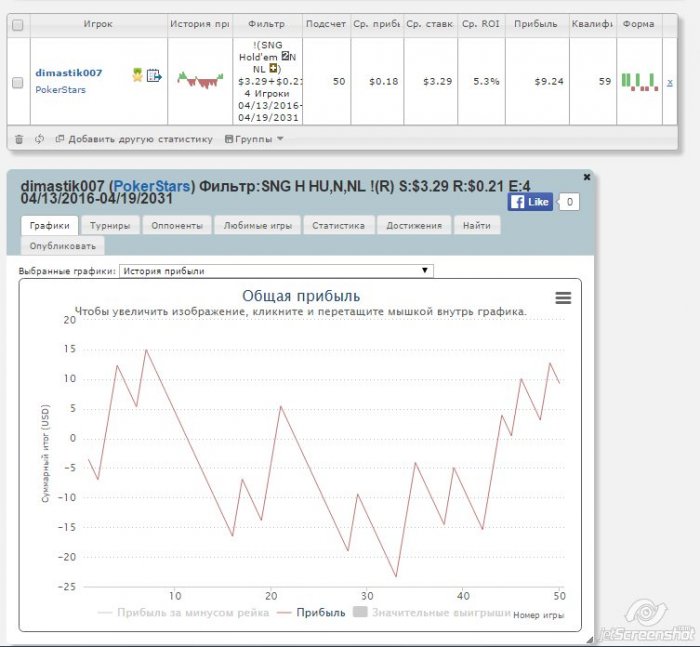Sort by Прибыль column header
Image resolution: width=700 pixels, height=647 pixels.
pos(536,24)
